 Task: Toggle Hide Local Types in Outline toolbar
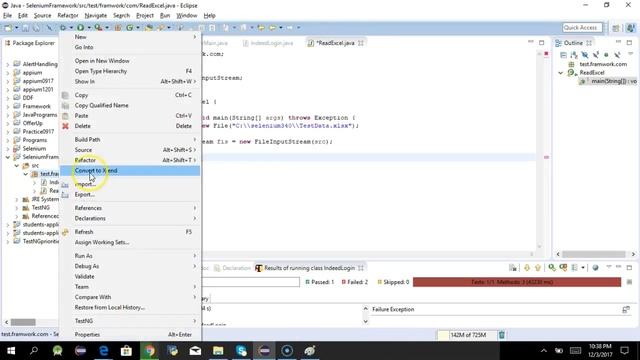tap(617, 54)
